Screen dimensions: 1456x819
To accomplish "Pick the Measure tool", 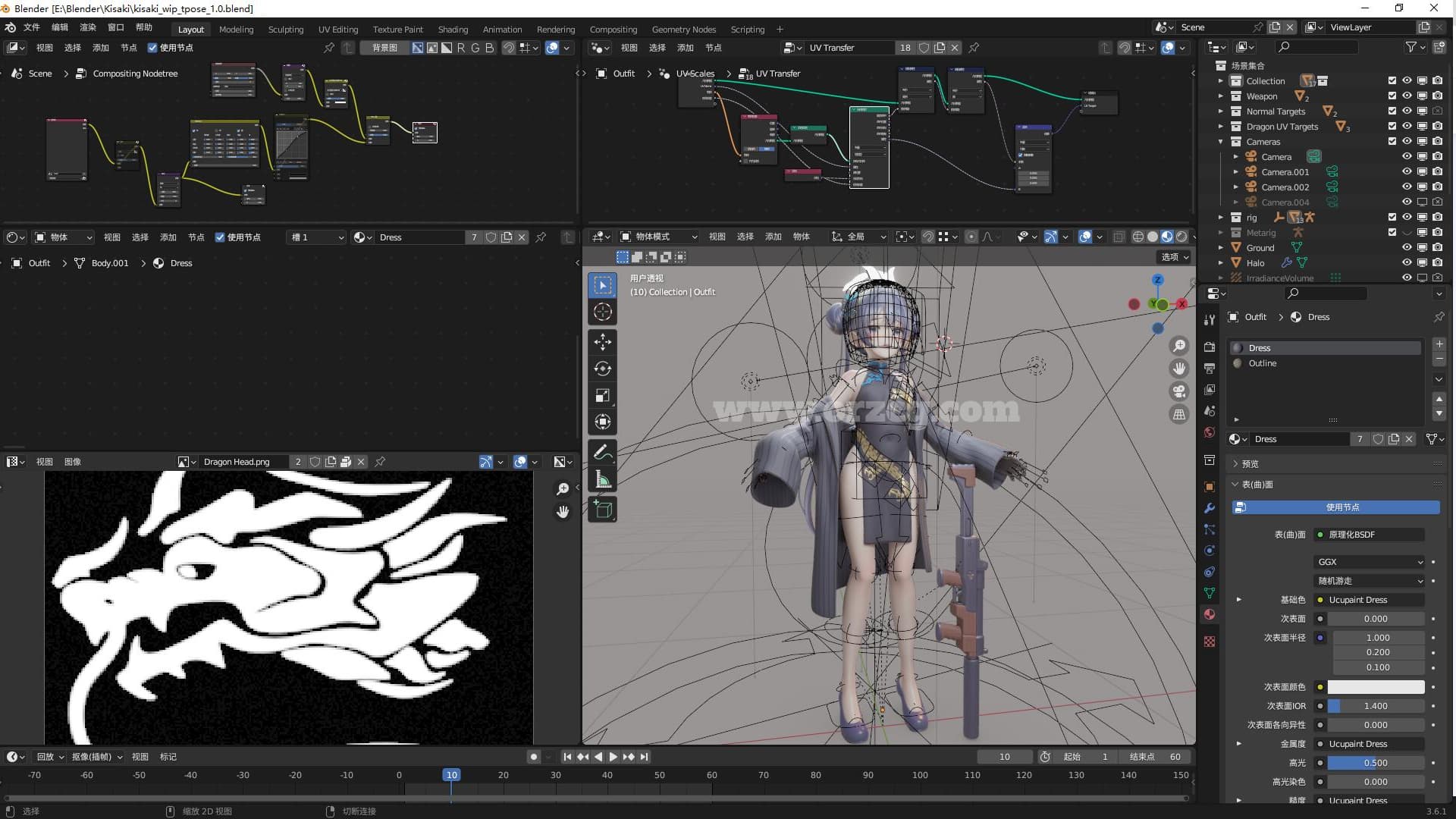I will coord(603,479).
